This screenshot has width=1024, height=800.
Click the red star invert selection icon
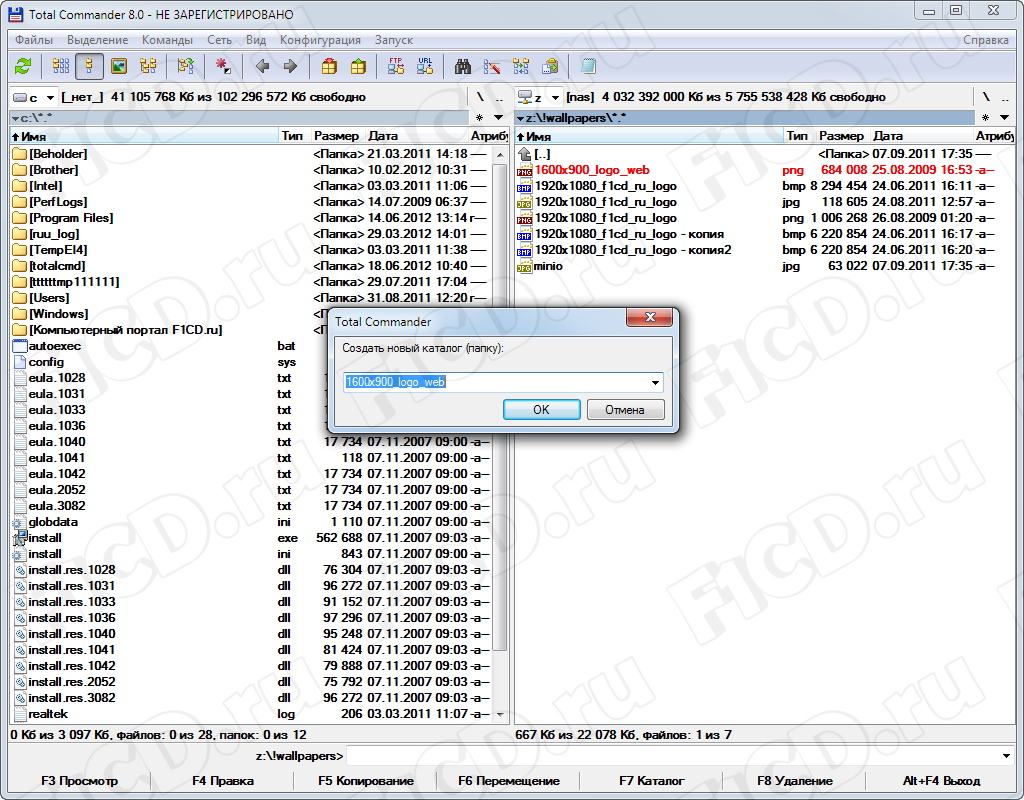click(223, 66)
